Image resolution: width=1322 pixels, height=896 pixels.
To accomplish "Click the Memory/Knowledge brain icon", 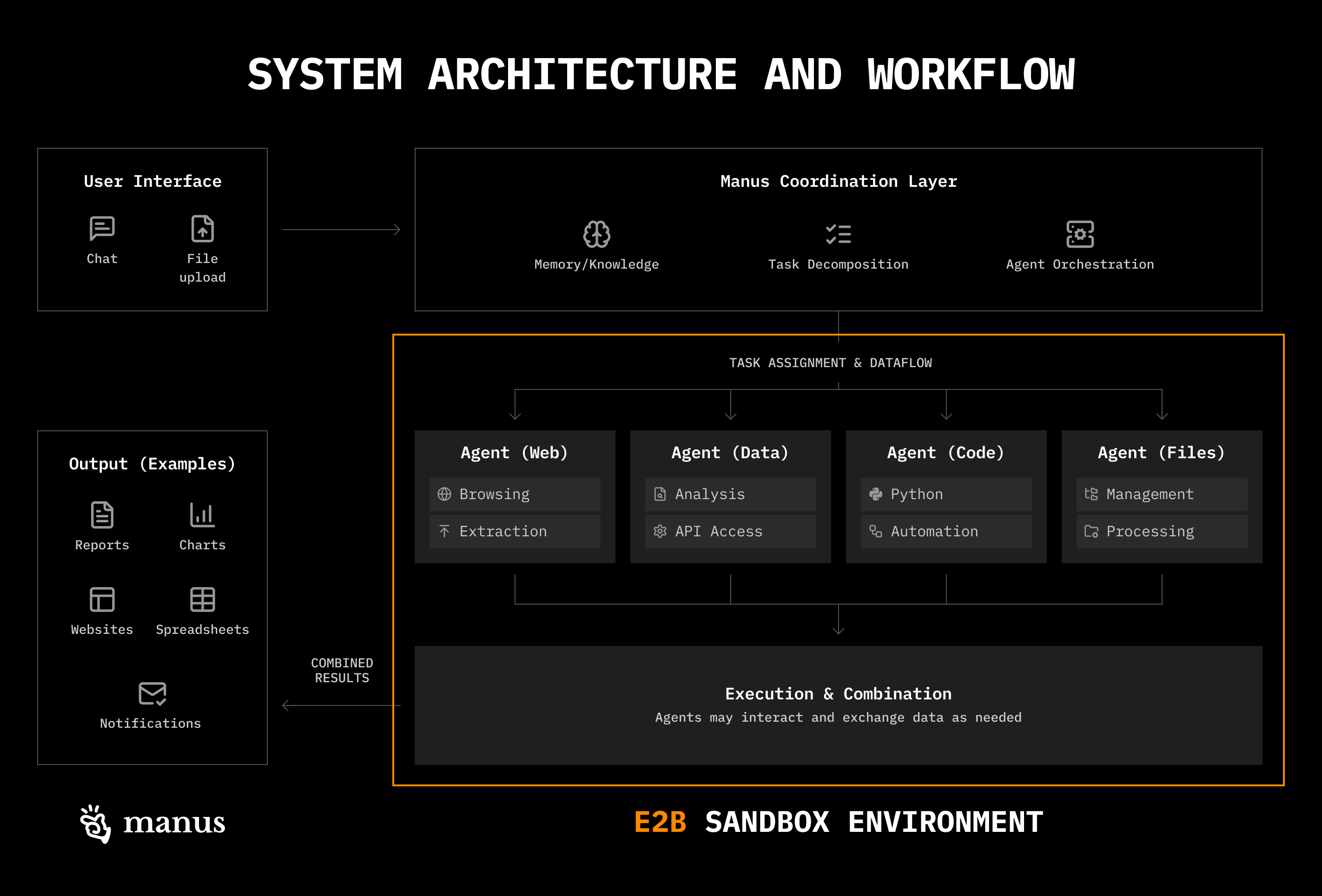I will coord(596,234).
